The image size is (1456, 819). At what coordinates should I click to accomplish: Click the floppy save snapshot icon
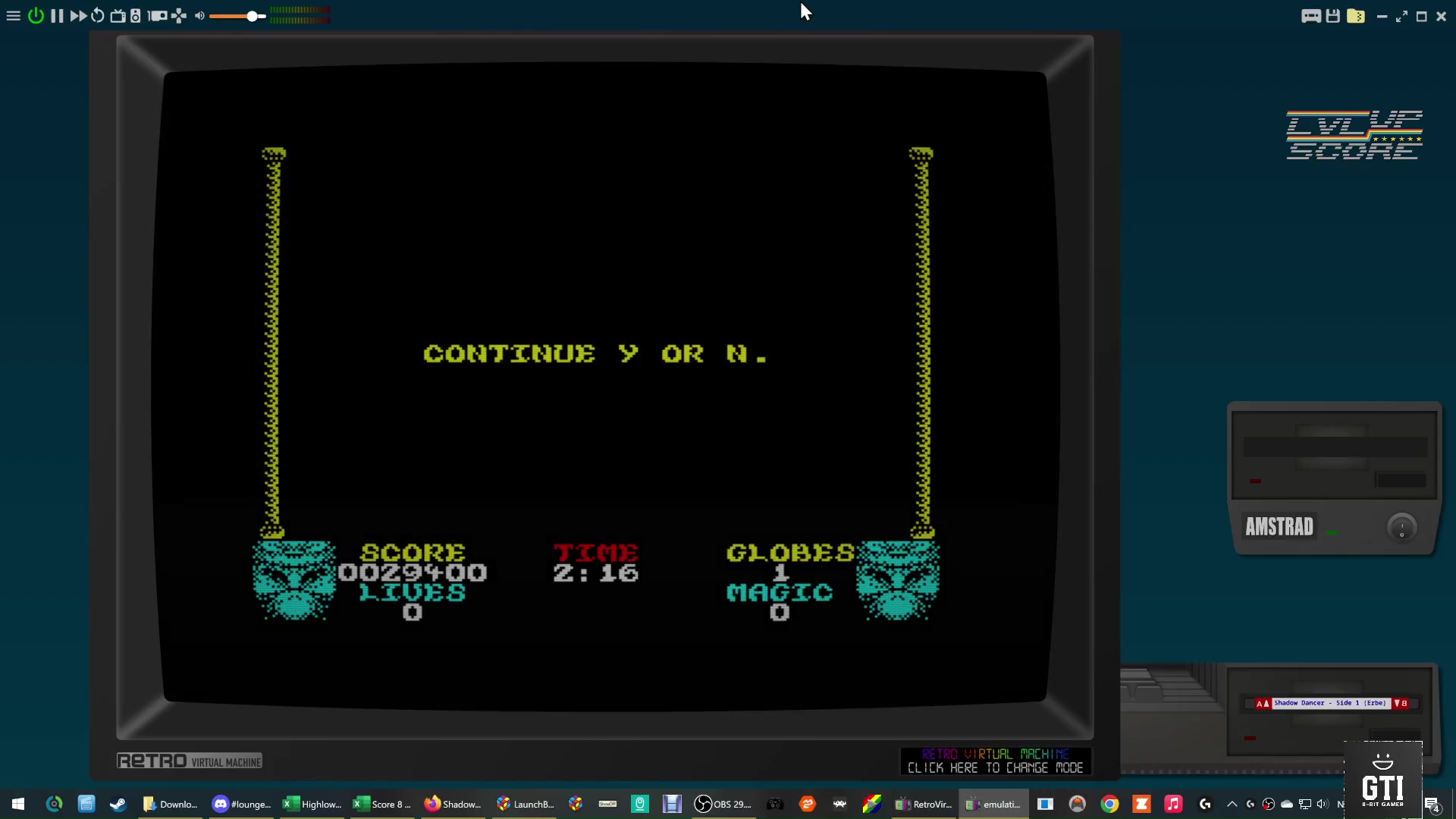(x=1332, y=16)
